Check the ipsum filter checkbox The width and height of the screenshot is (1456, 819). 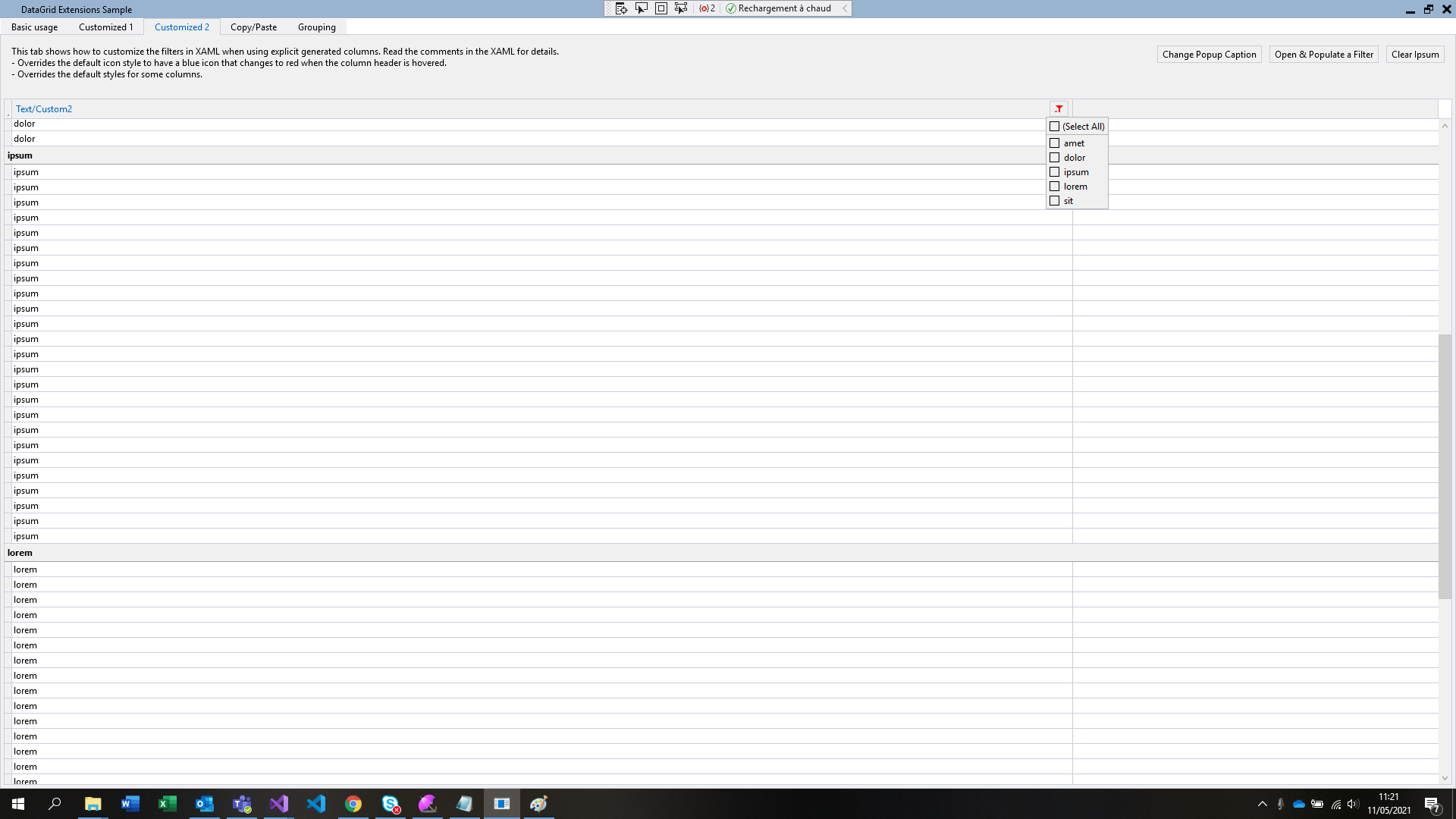tap(1054, 172)
